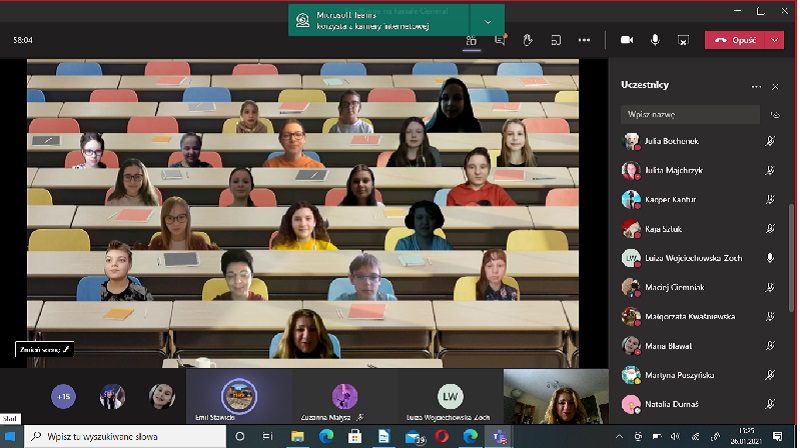Image resolution: width=800 pixels, height=448 pixels.
Task: Click muted mic icon for Julita Majchrzyk
Action: [770, 170]
